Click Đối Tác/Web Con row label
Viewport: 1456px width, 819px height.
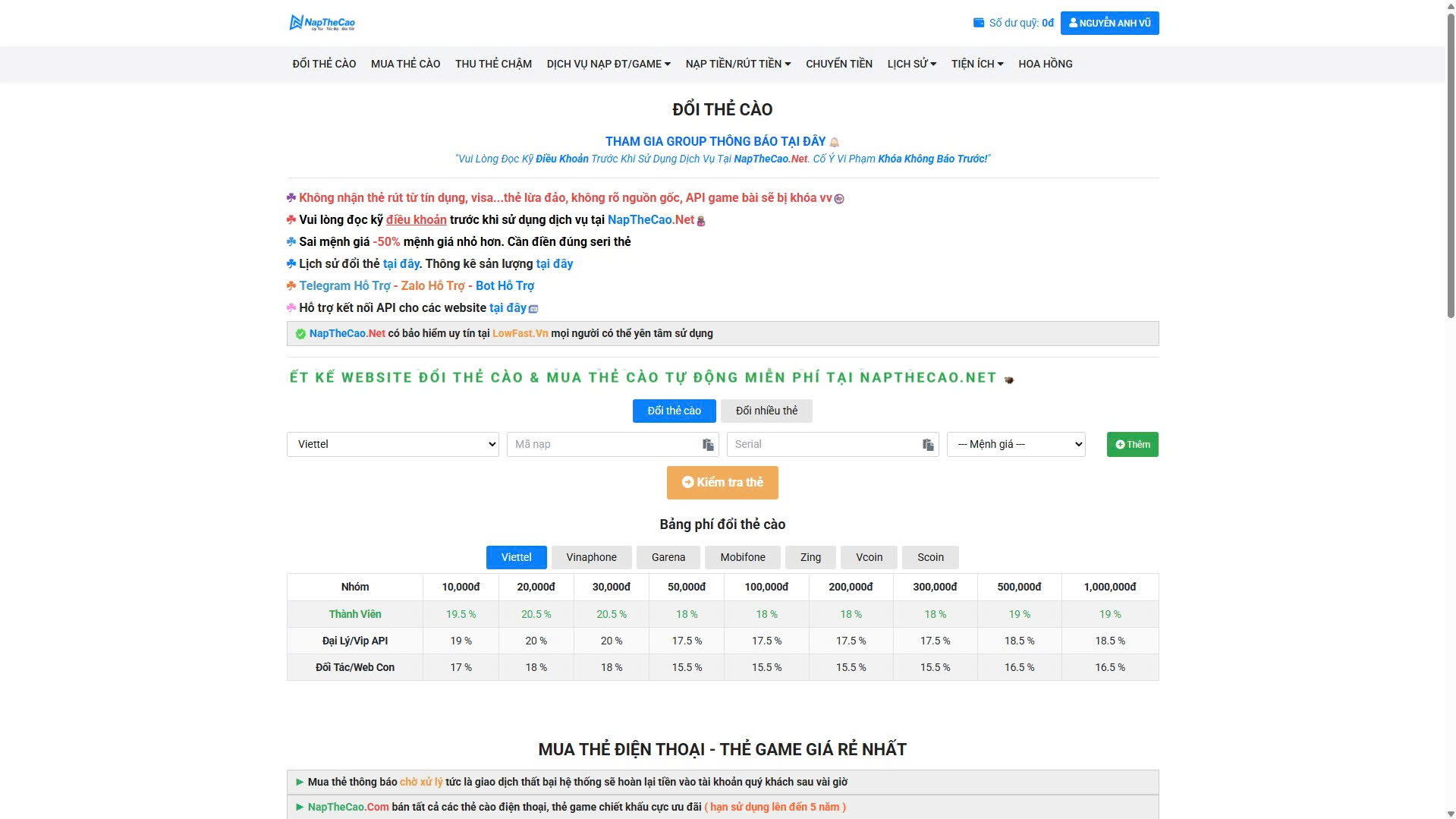pyautogui.click(x=354, y=667)
